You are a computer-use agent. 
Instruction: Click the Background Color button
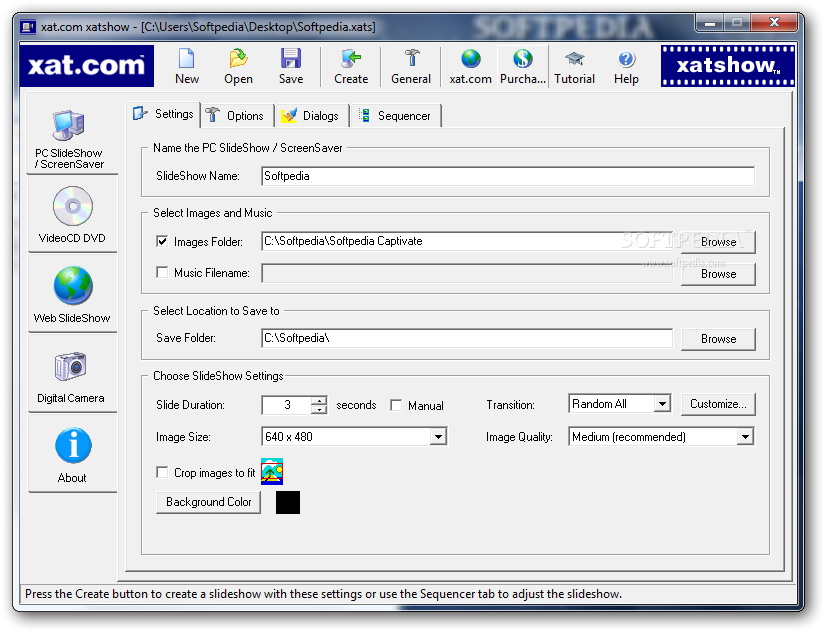(x=208, y=502)
